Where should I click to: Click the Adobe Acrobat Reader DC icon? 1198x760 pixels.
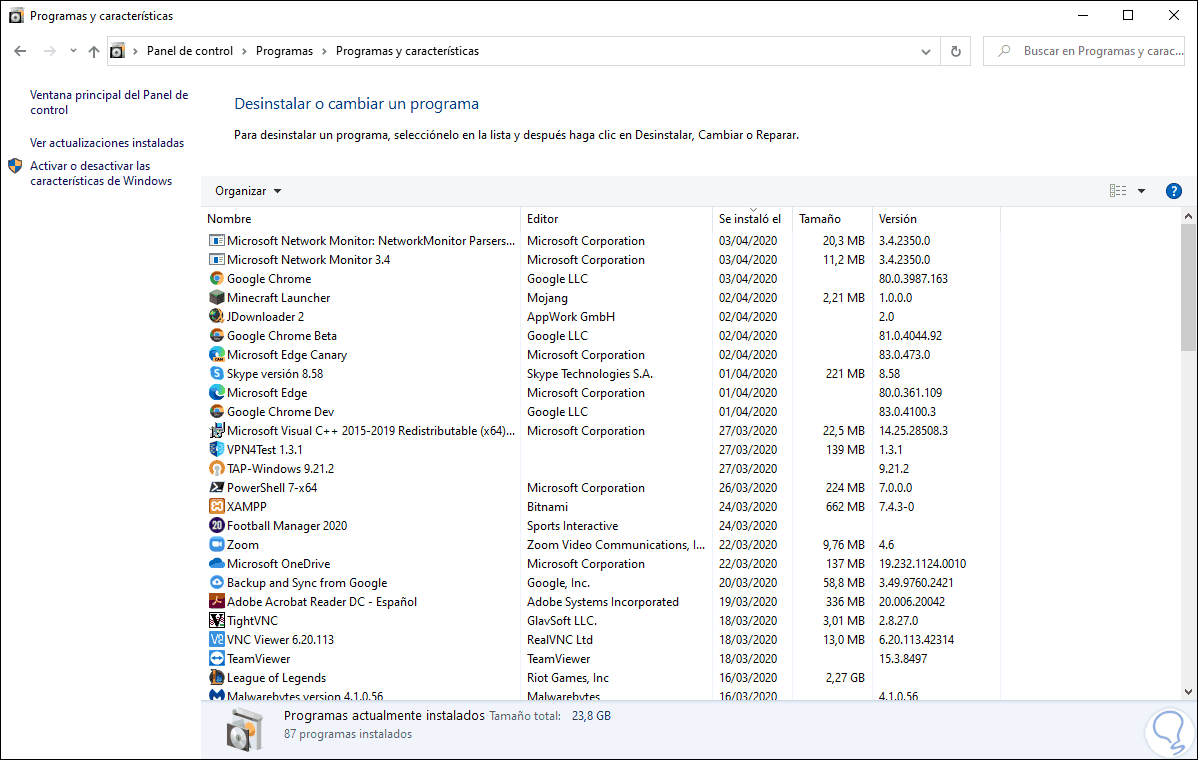coord(217,601)
